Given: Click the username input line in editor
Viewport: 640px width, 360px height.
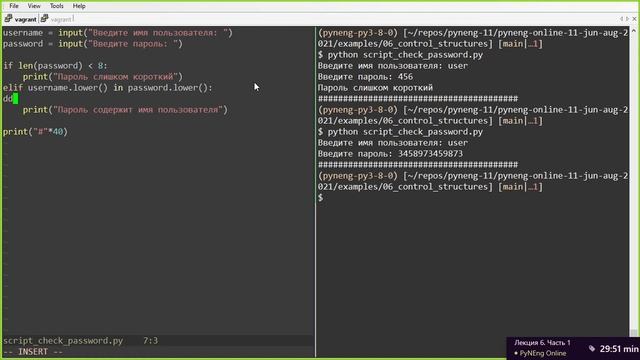Looking at the screenshot, I should pos(118,33).
